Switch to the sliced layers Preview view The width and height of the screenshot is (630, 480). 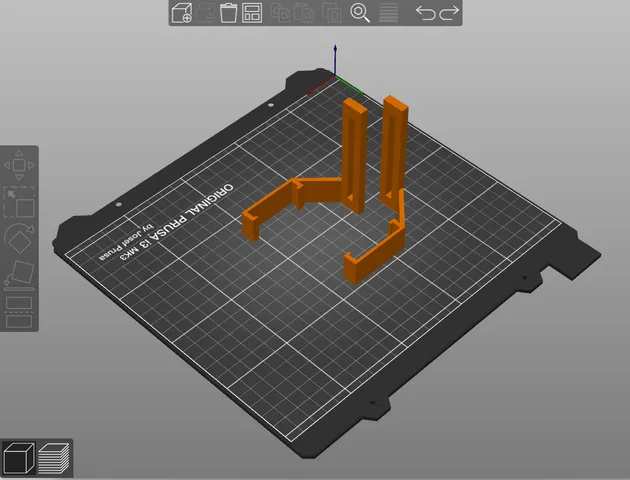(54, 458)
